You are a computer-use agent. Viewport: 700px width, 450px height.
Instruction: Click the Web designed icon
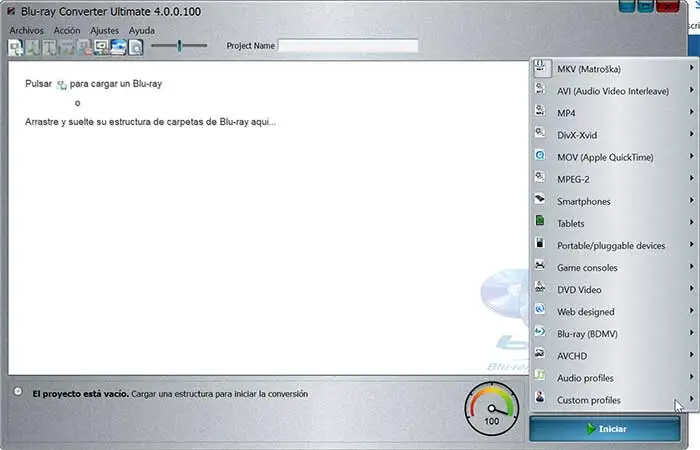(x=540, y=309)
